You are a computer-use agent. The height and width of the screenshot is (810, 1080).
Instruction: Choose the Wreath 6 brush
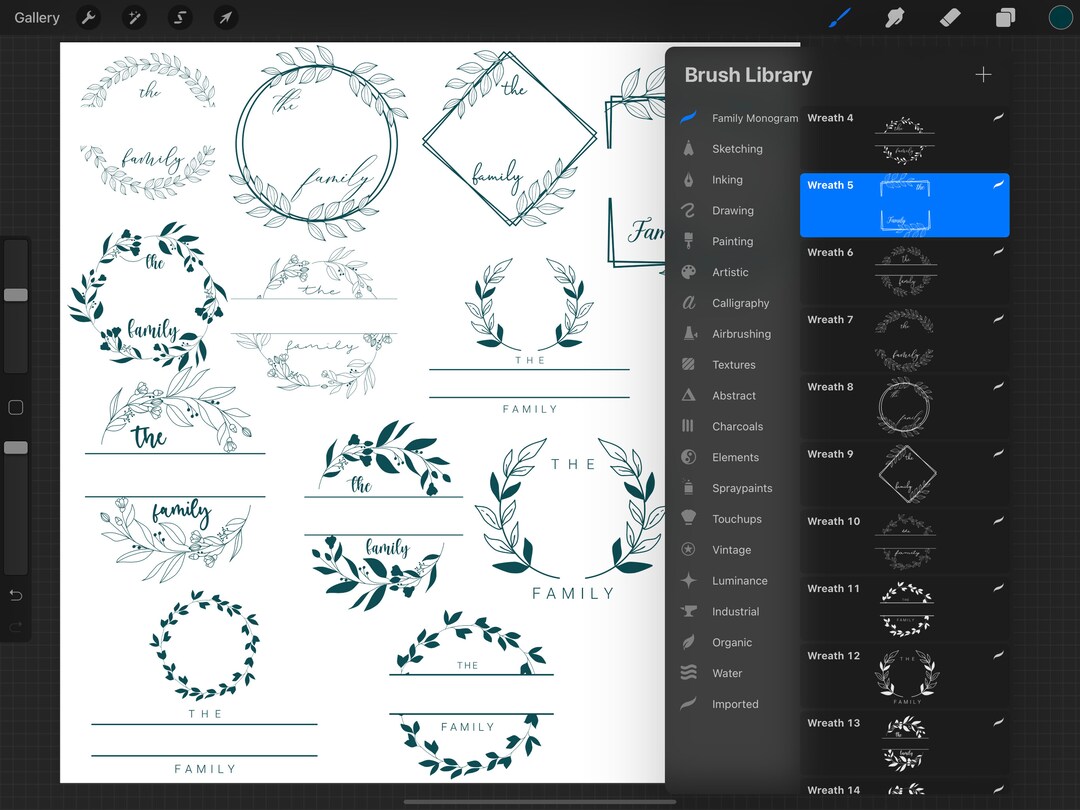click(x=904, y=272)
